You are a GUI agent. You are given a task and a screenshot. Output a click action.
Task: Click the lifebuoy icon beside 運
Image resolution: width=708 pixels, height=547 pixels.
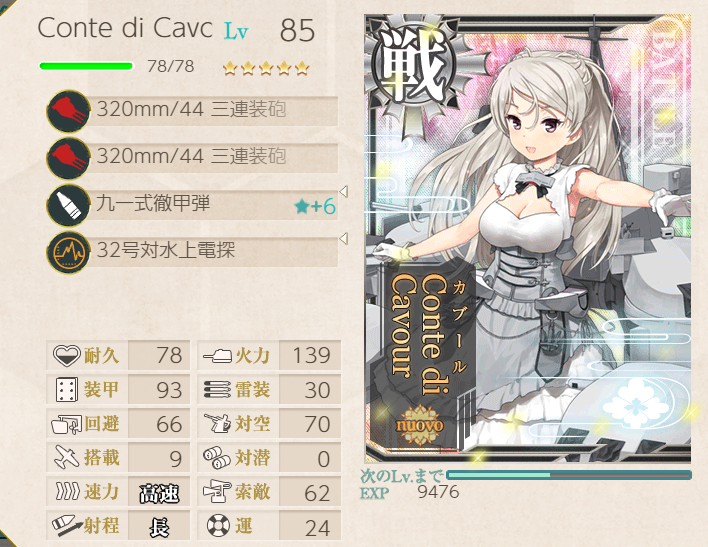[x=218, y=526]
